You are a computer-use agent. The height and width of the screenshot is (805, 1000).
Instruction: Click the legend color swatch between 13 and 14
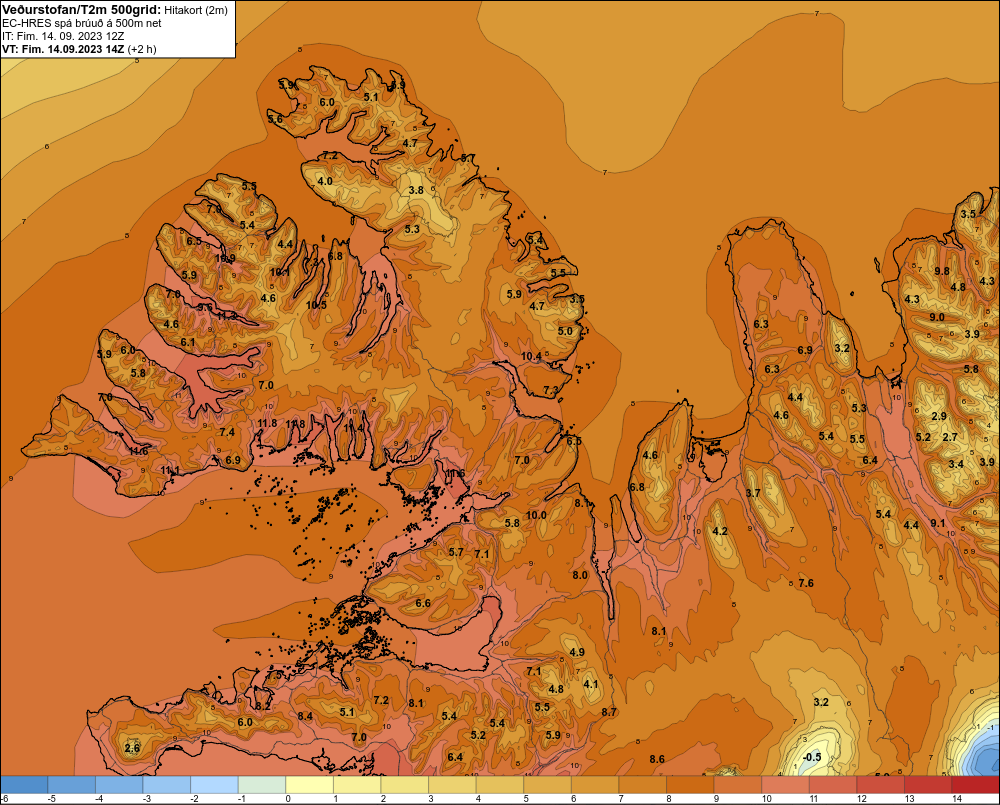(x=929, y=785)
